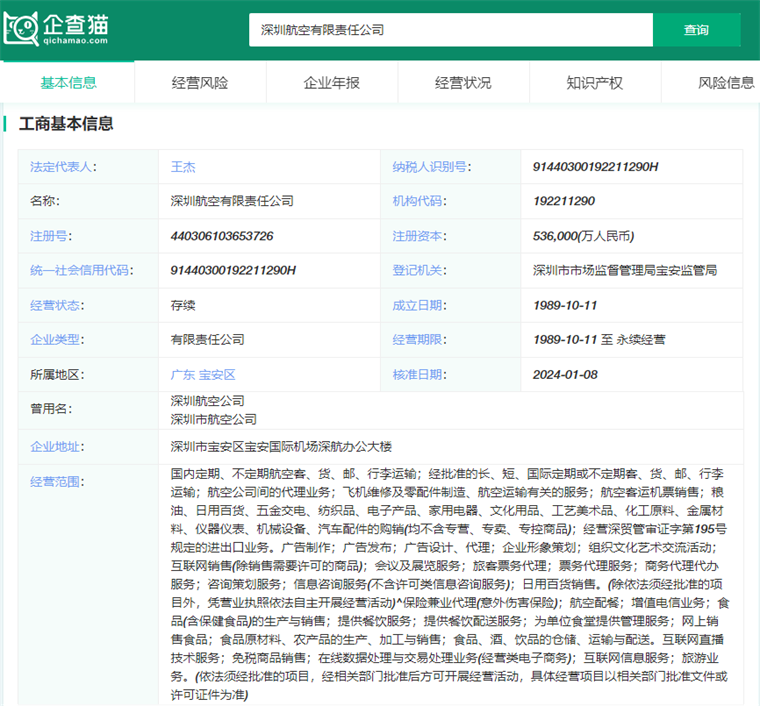The image size is (760, 706).
Task: Click the legal representative link 王杰
Action: click(x=183, y=167)
